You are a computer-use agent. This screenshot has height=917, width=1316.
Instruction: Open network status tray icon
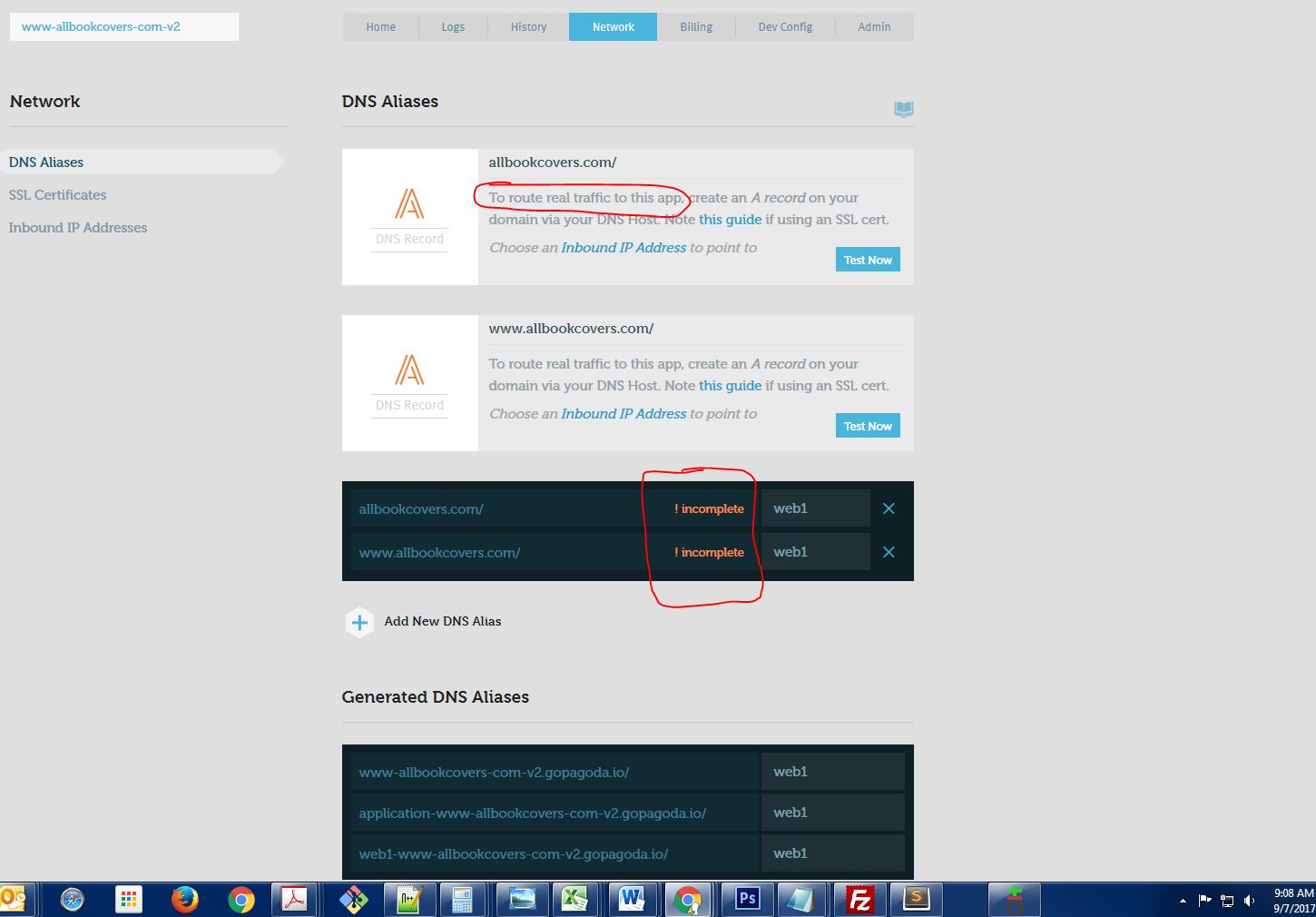click(1227, 900)
